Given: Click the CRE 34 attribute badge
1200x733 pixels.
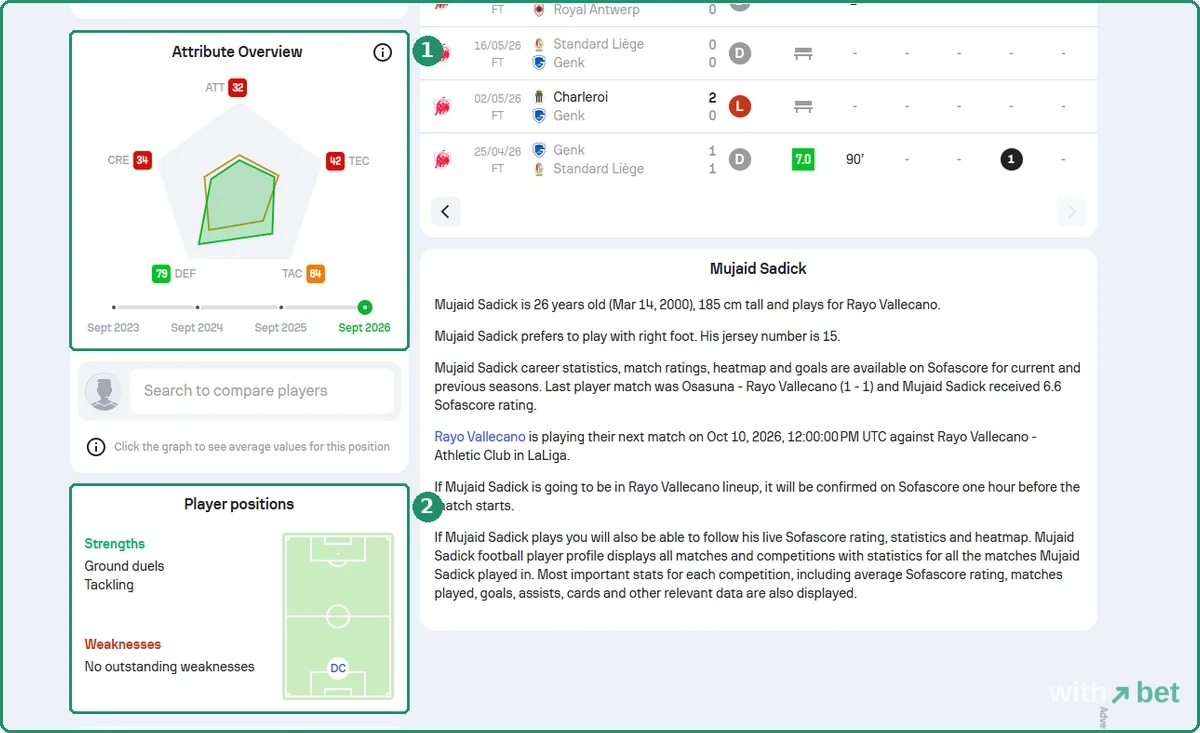Looking at the screenshot, I should 142,160.
